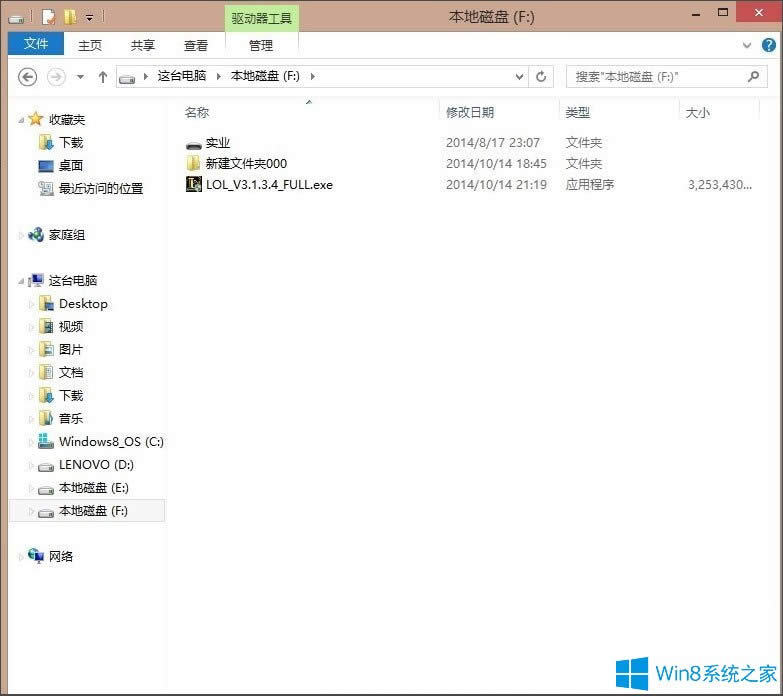783x696 pixels.
Task: Expand the ribbon with the chevron
Action: pyautogui.click(x=748, y=45)
